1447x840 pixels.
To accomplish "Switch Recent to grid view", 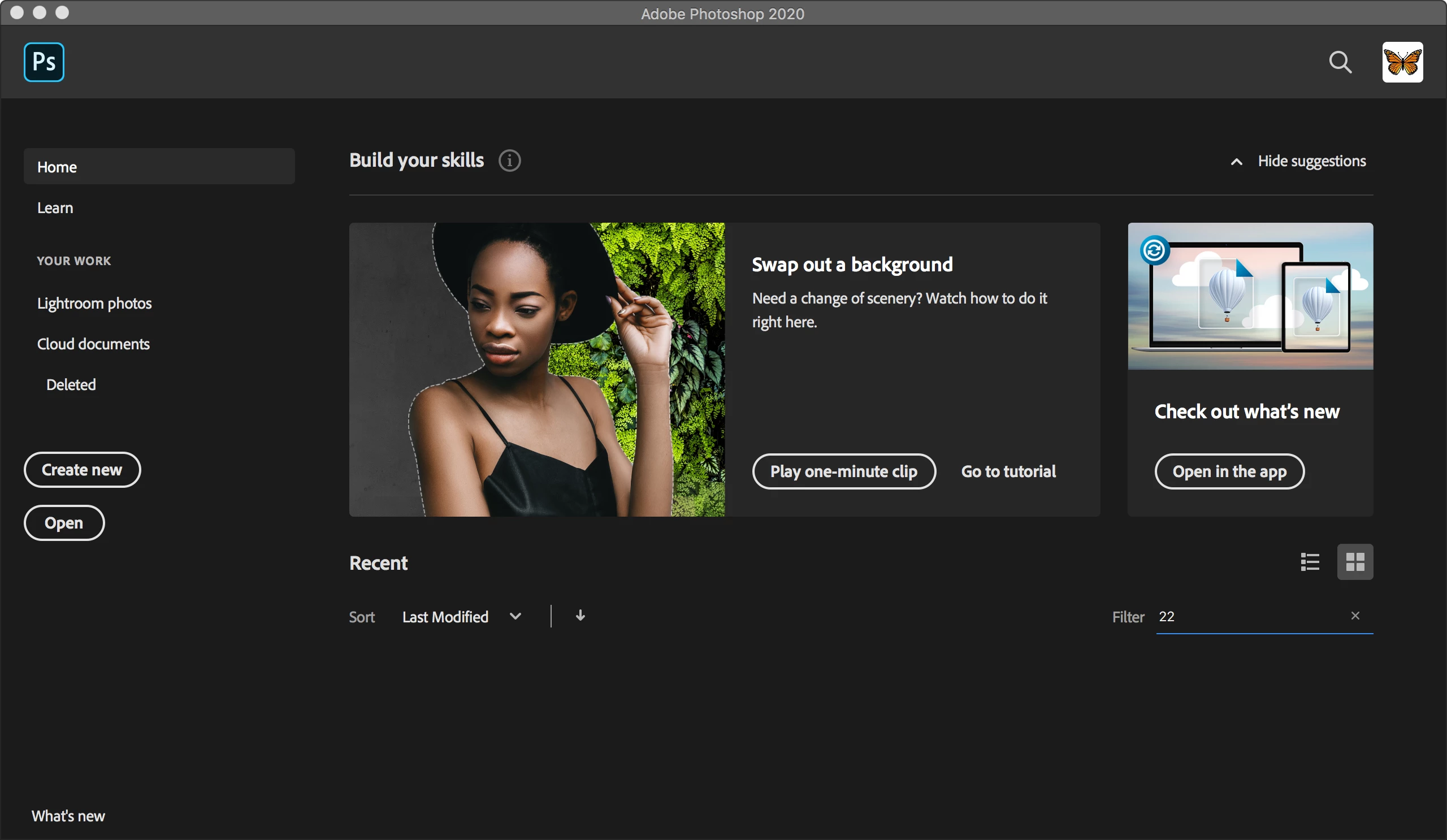I will point(1355,561).
